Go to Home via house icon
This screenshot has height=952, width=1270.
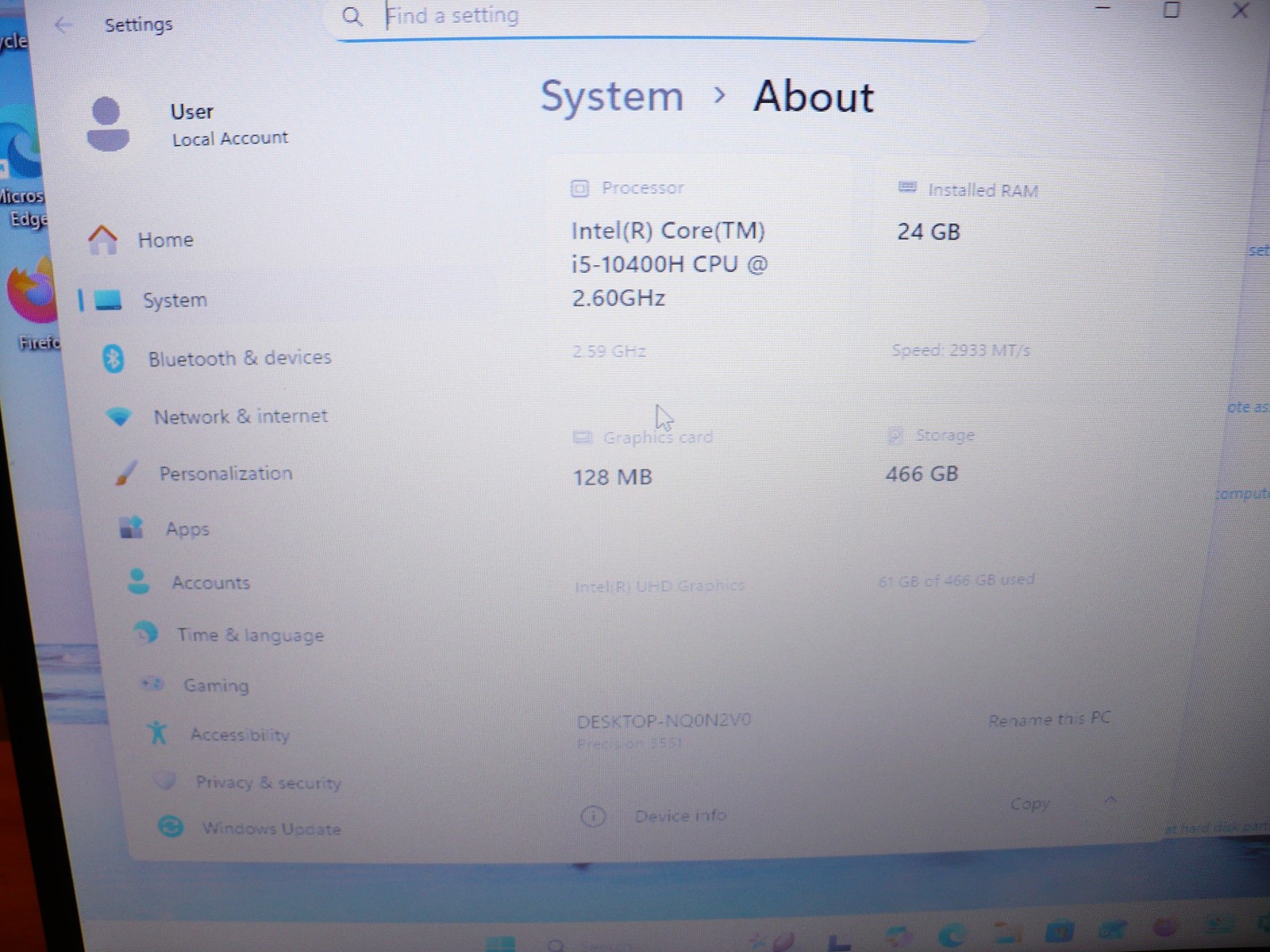click(102, 239)
